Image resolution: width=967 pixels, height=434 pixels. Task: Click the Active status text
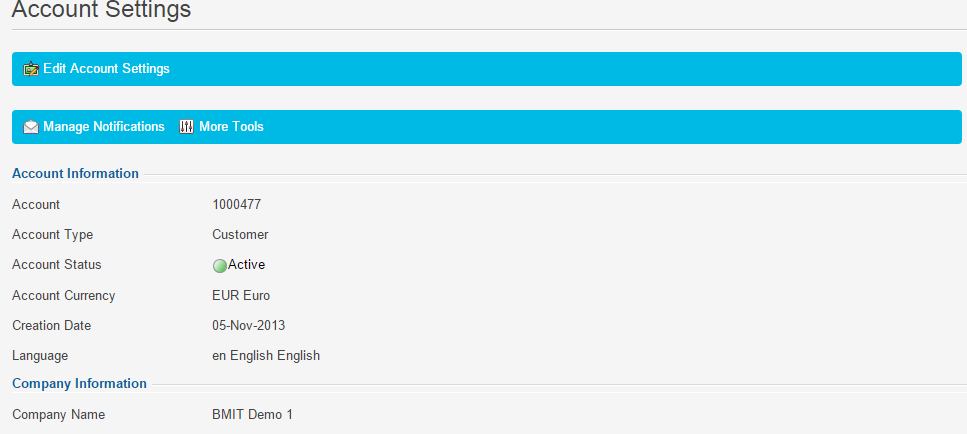[247, 264]
